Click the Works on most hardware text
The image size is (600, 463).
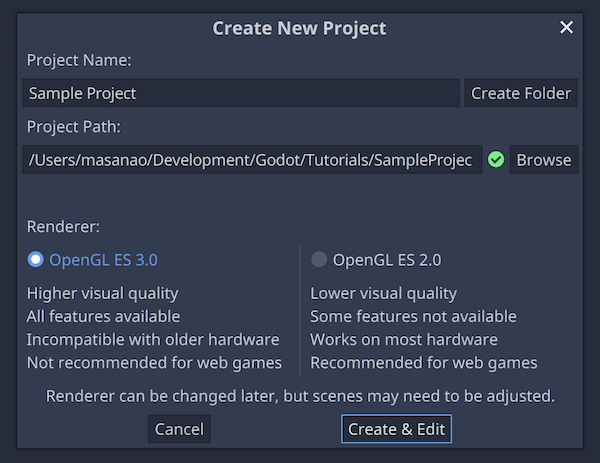[x=404, y=339]
